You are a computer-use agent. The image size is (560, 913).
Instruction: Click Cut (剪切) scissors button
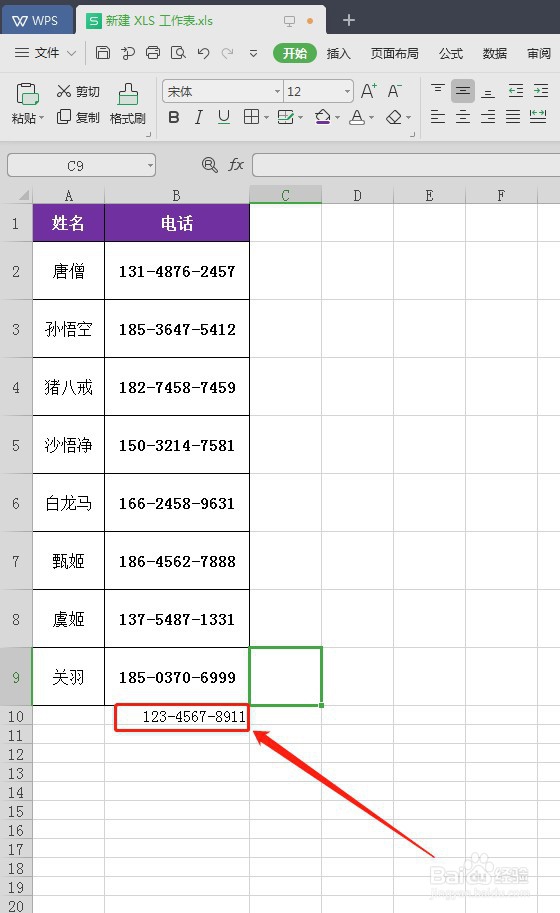(78, 91)
